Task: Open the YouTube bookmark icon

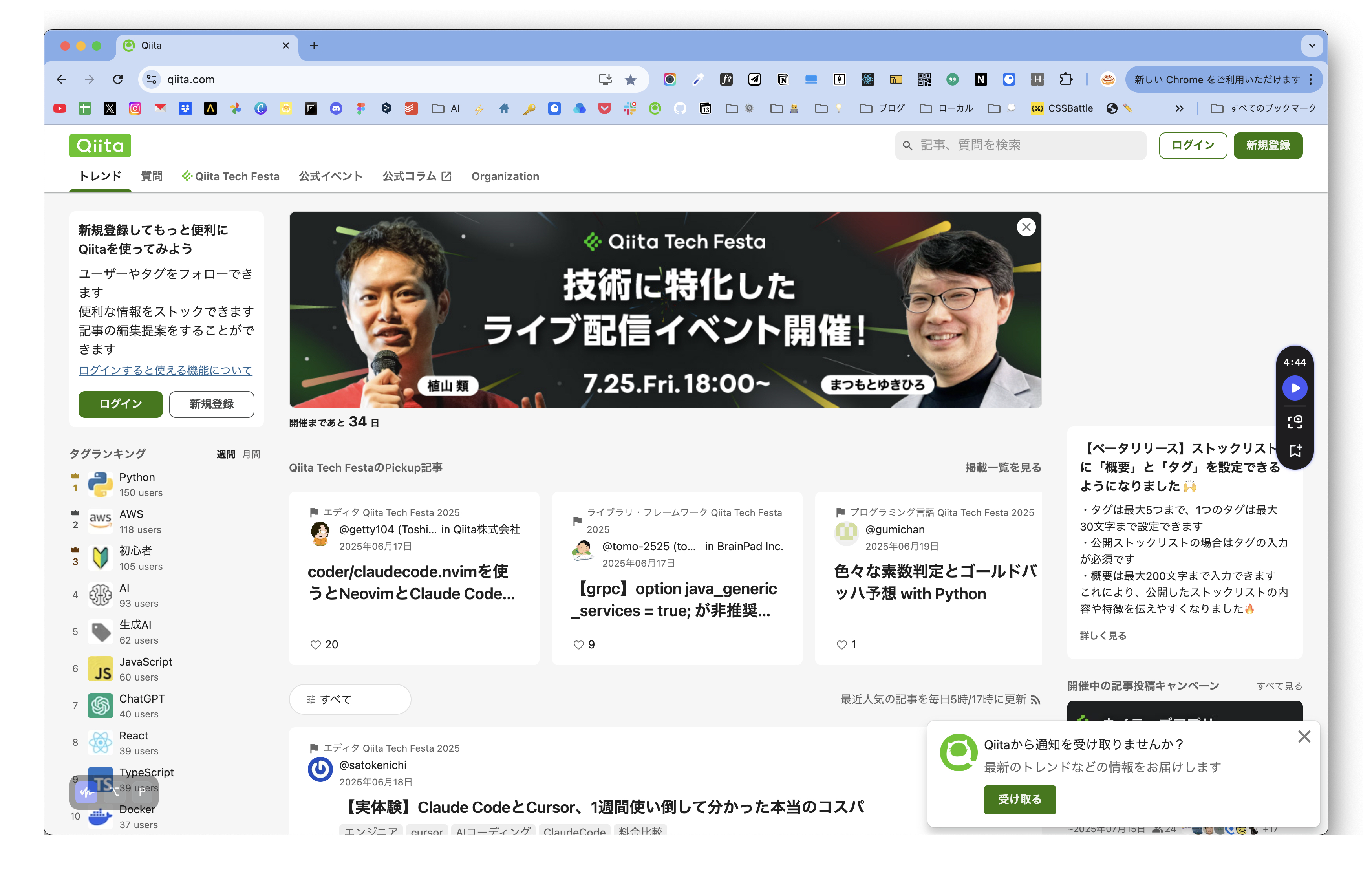Action: click(59, 108)
